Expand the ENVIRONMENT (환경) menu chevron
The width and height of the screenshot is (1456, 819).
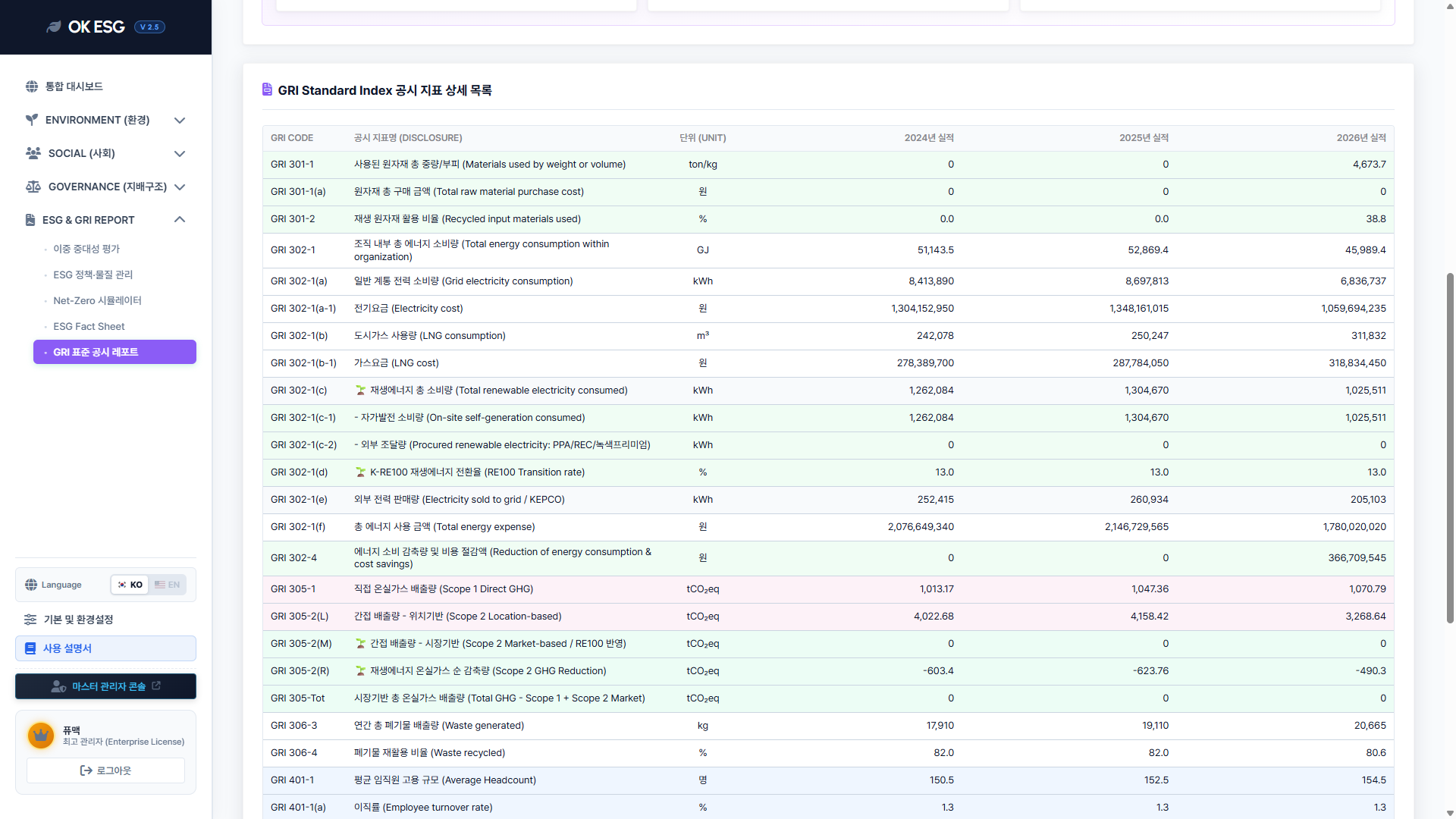coord(180,121)
